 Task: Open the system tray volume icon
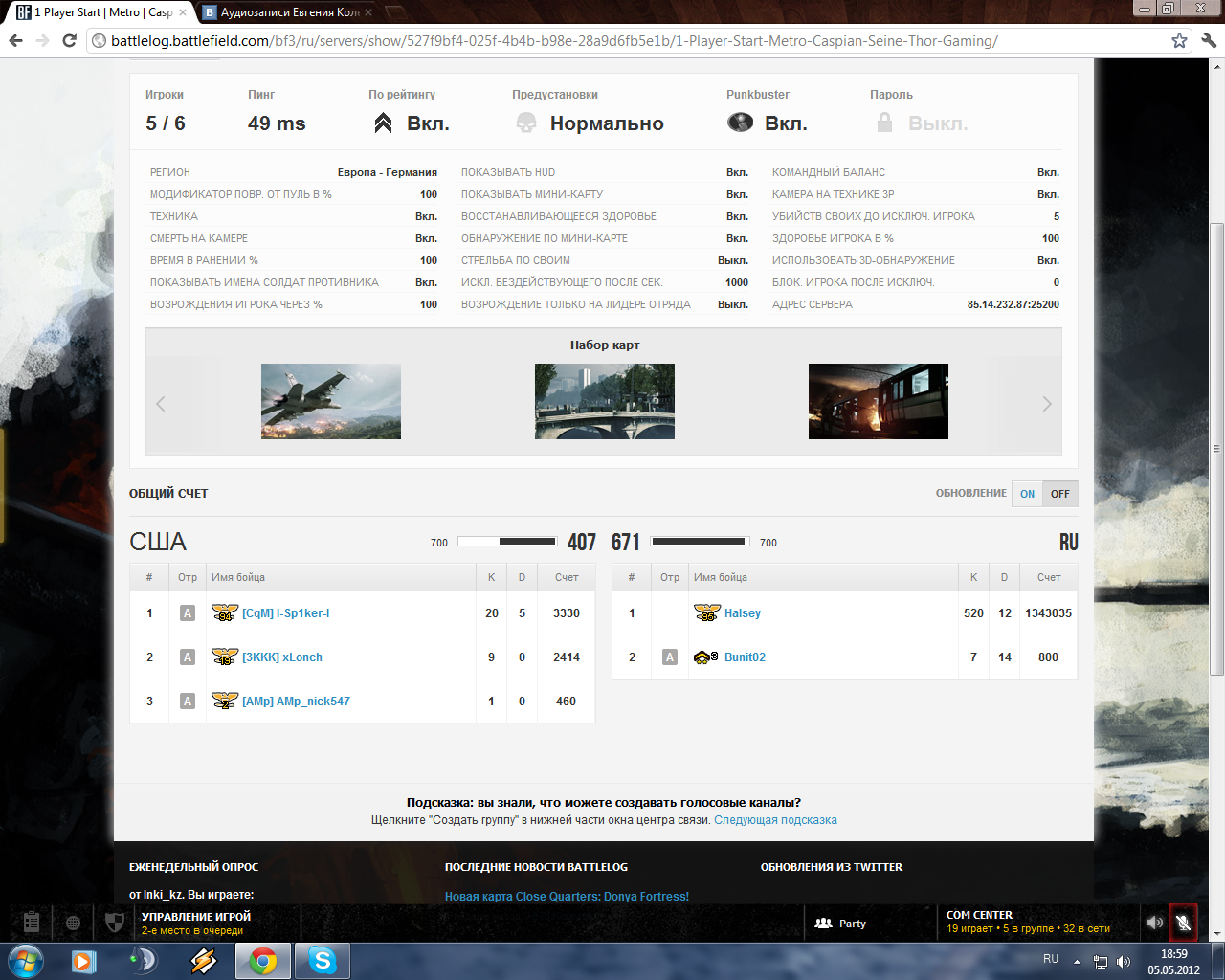pyautogui.click(x=1125, y=961)
